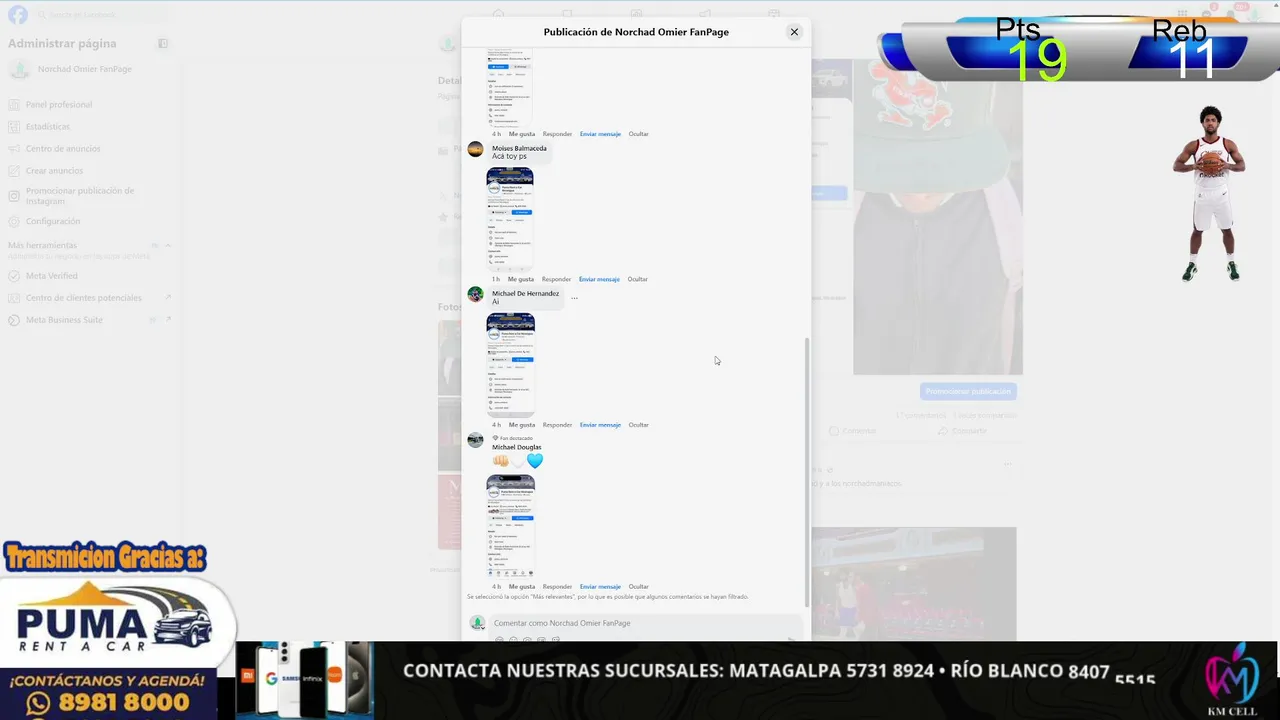
Task: Open Crear anuncios in the sidebar
Action: [x=54, y=171]
